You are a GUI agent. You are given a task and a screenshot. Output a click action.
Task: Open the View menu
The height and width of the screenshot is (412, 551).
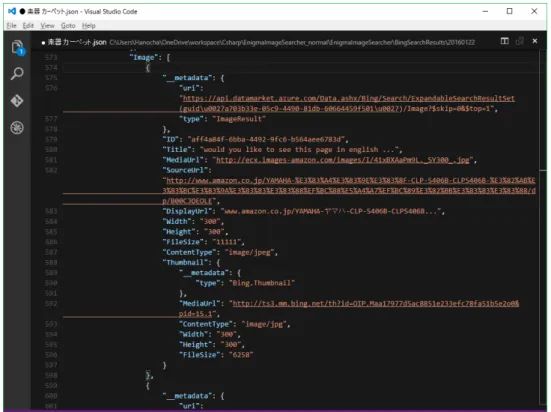tap(47, 26)
